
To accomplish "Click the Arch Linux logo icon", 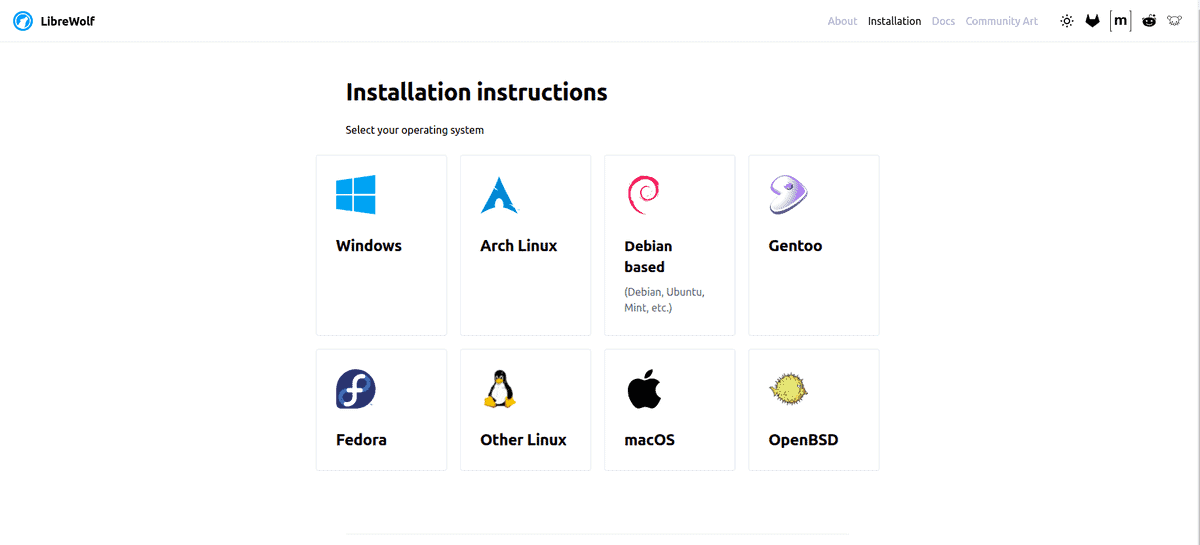I will [500, 195].
